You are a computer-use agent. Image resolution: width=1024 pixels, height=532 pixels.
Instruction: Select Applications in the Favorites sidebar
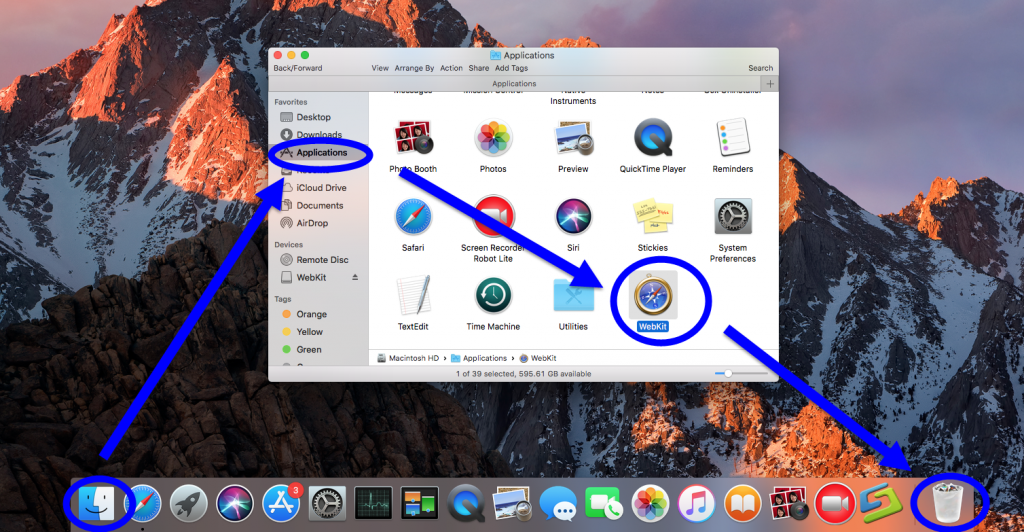[x=321, y=153]
